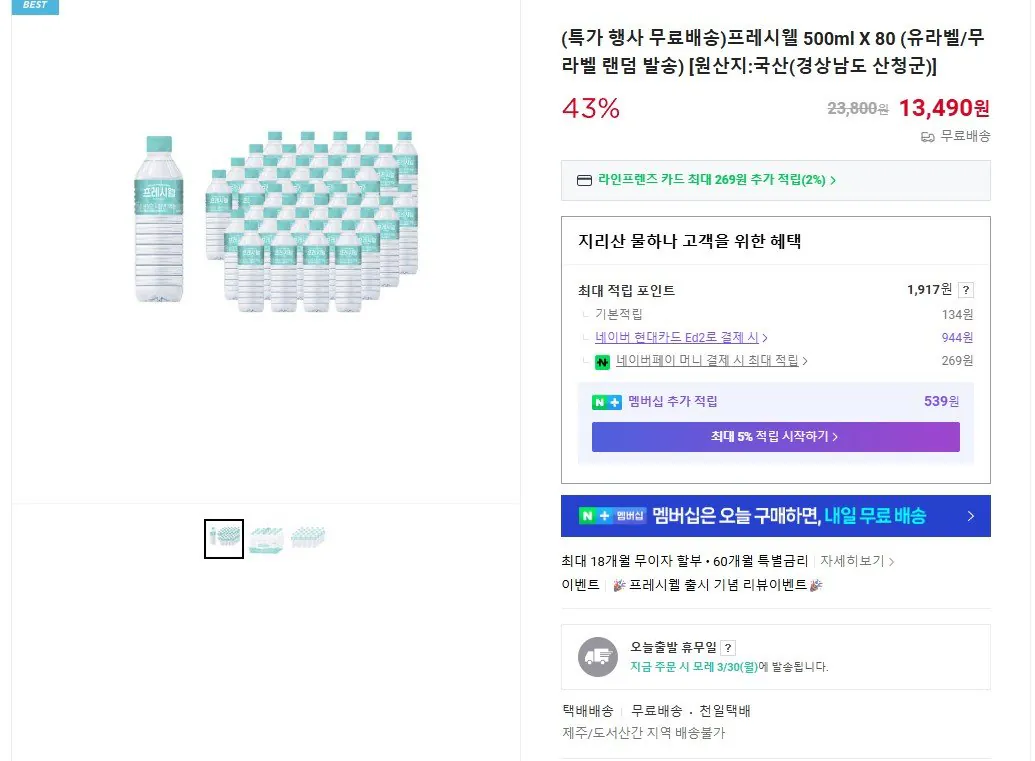Select the first product thumbnail below the image
The height and width of the screenshot is (761, 1035).
pyautogui.click(x=224, y=538)
